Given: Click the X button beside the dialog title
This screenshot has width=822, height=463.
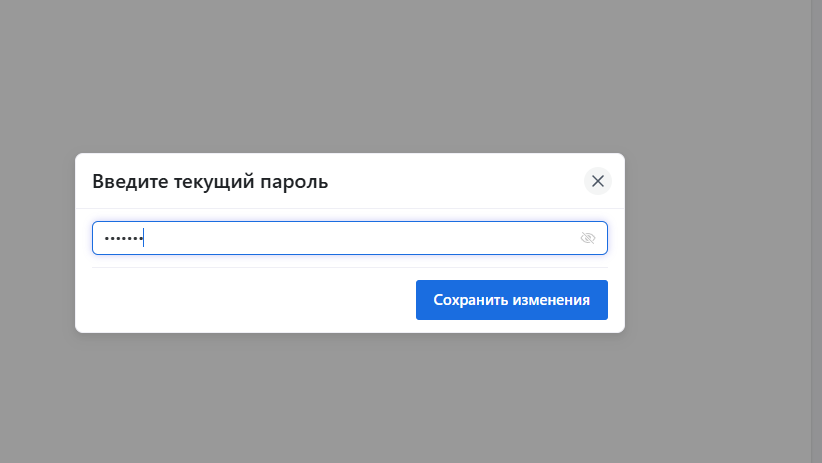Looking at the screenshot, I should pos(598,181).
